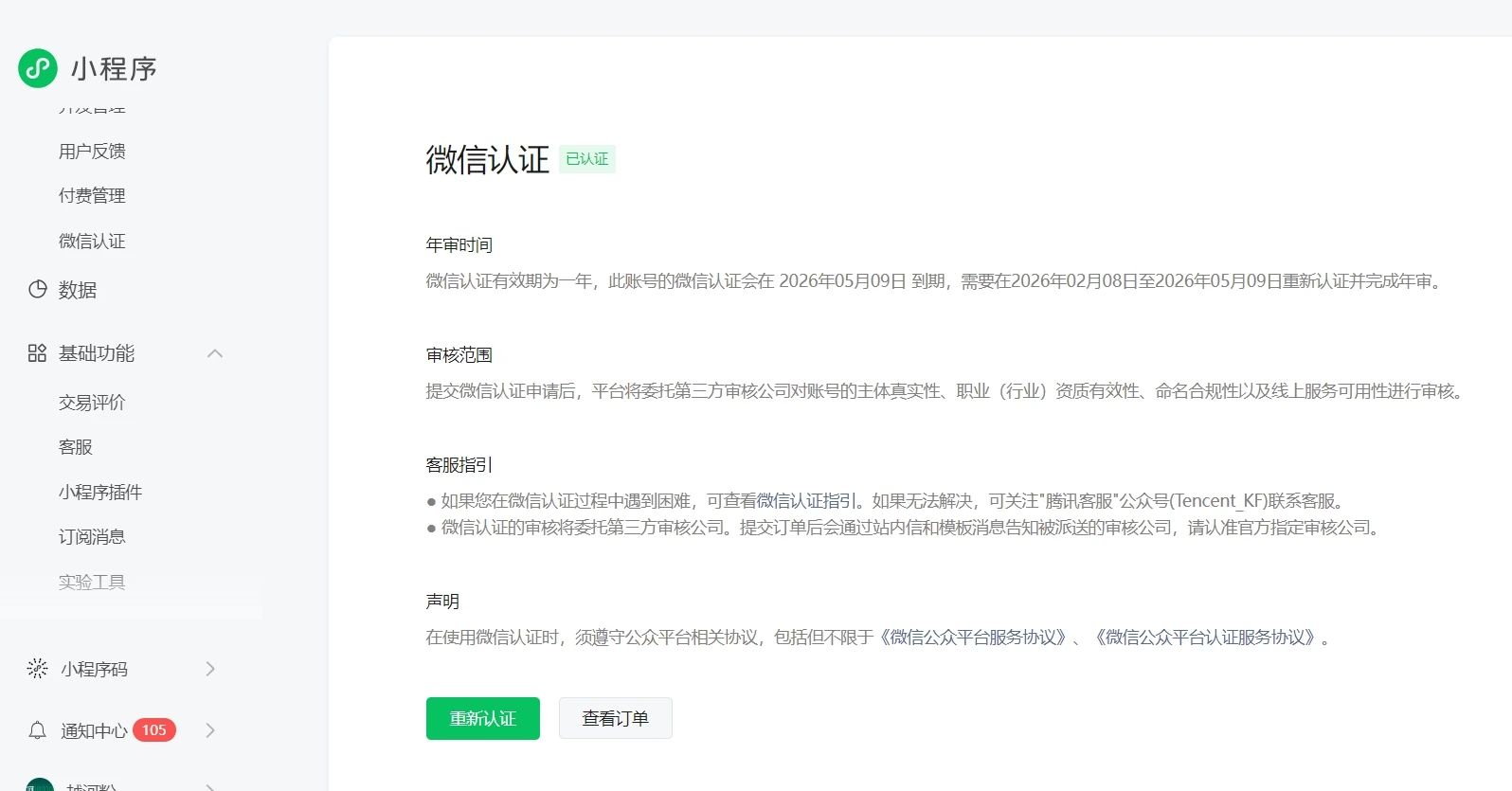Click the 小程序码 menu label
Viewport: 1512px width, 791px height.
point(95,669)
